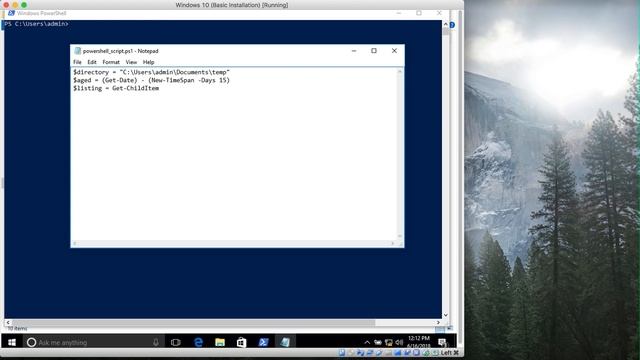Click Notepad horizontal scrollbar left arrow

click(74, 244)
